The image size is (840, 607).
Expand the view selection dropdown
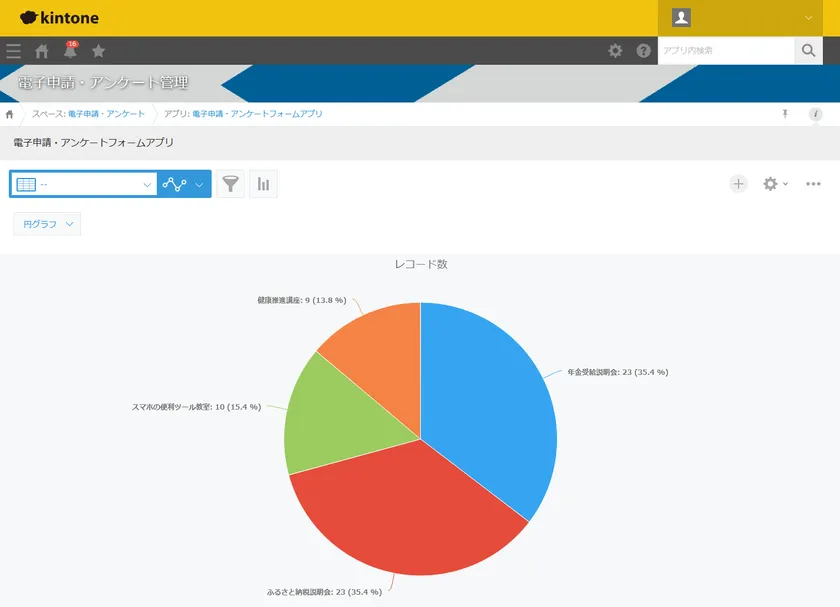tap(84, 184)
